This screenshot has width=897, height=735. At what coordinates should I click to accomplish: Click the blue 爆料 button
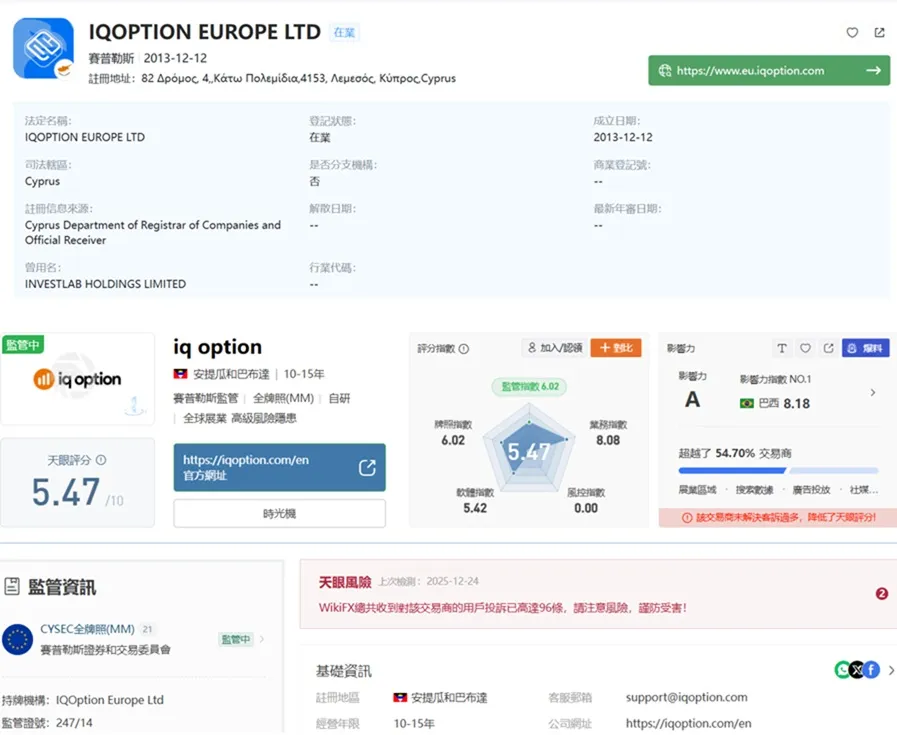(866, 348)
